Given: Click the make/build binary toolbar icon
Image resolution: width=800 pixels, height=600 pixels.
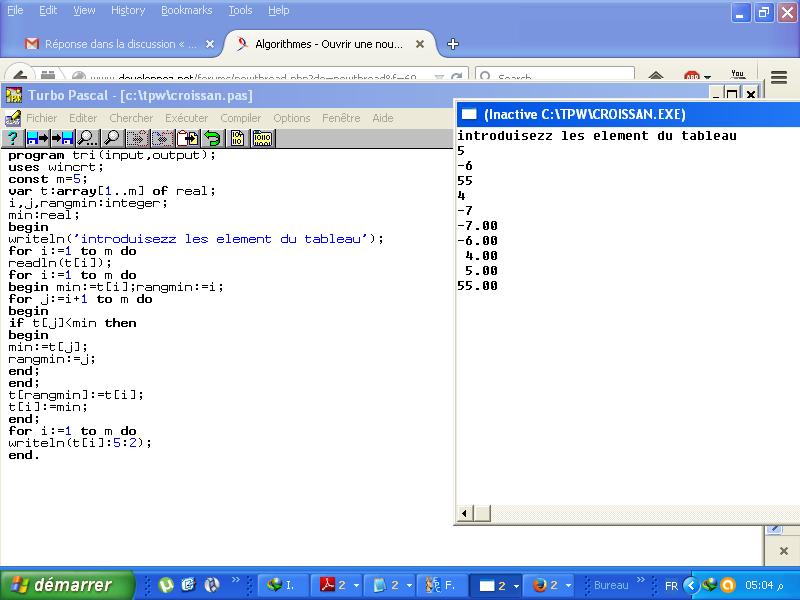Looking at the screenshot, I should (263, 138).
